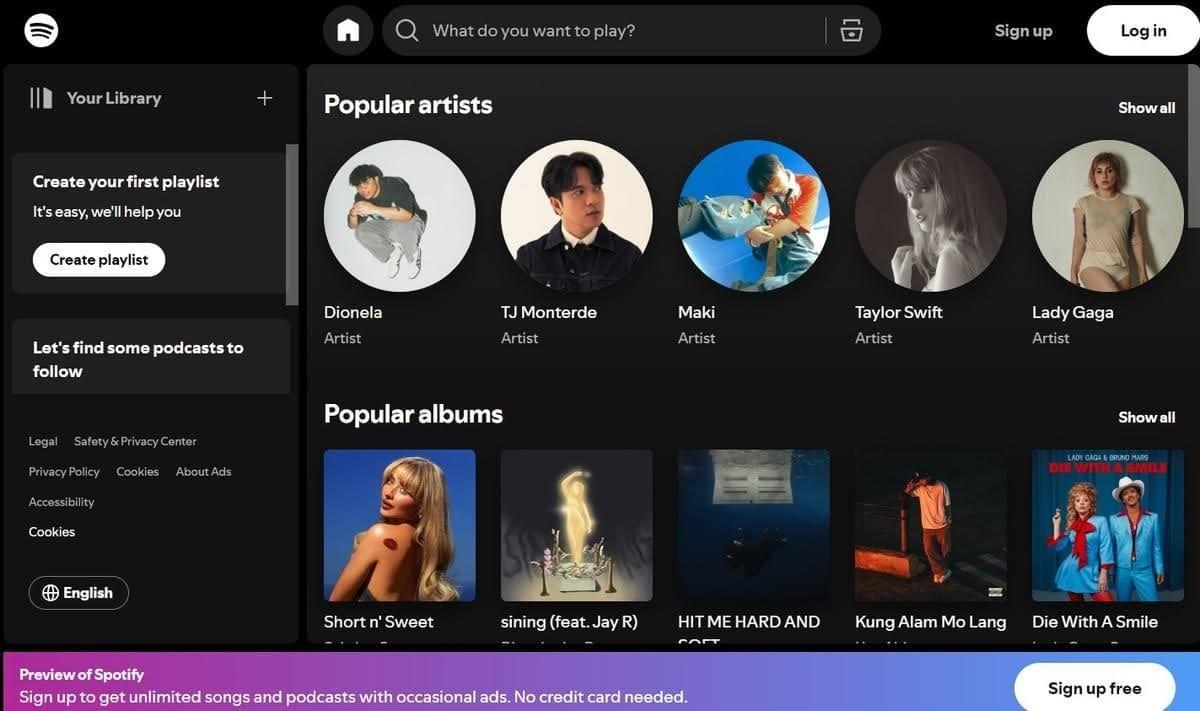
Task: Open Maki's artist profile
Action: click(753, 215)
